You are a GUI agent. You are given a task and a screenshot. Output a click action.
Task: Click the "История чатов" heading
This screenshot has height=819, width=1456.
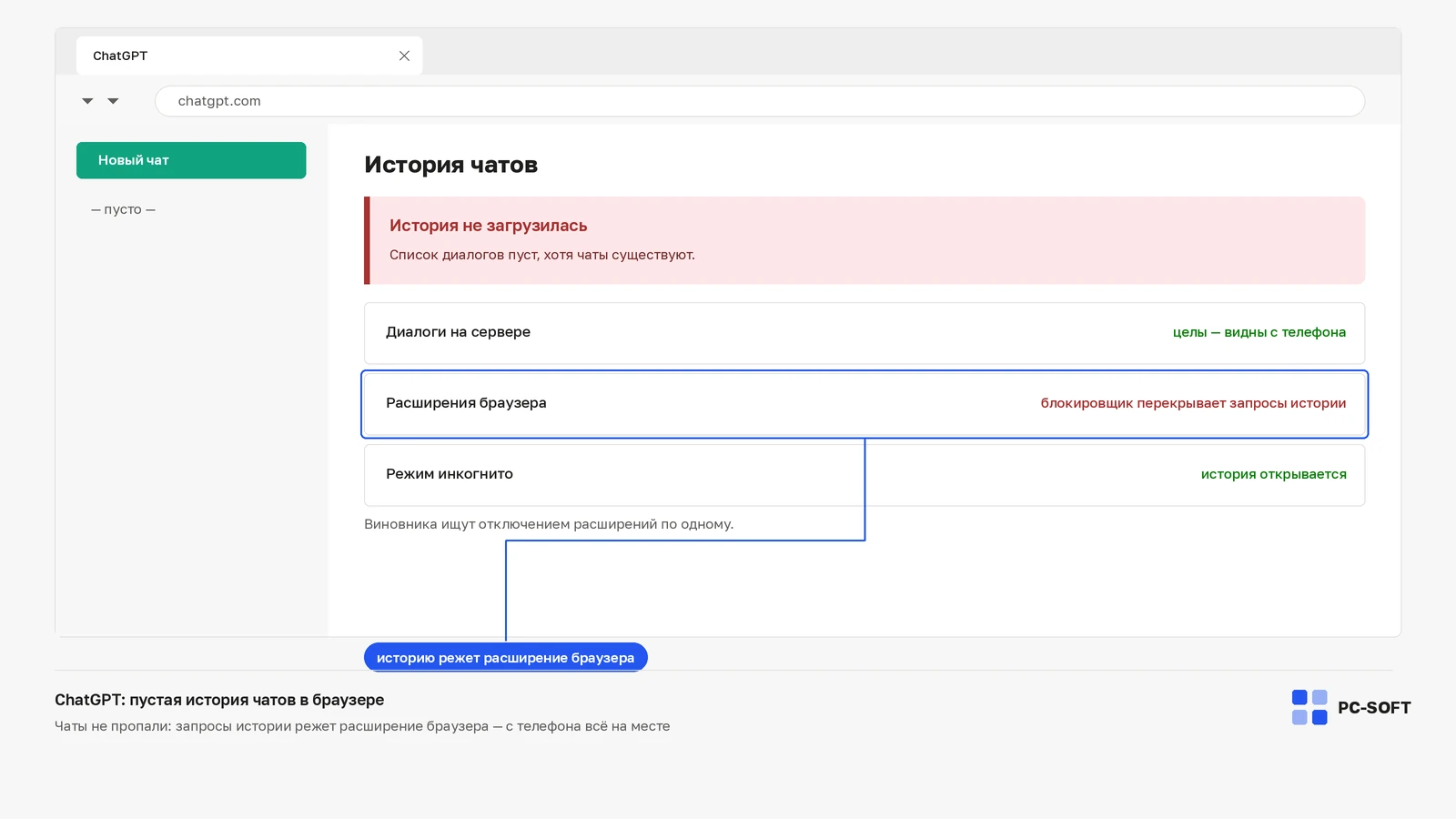point(450,165)
